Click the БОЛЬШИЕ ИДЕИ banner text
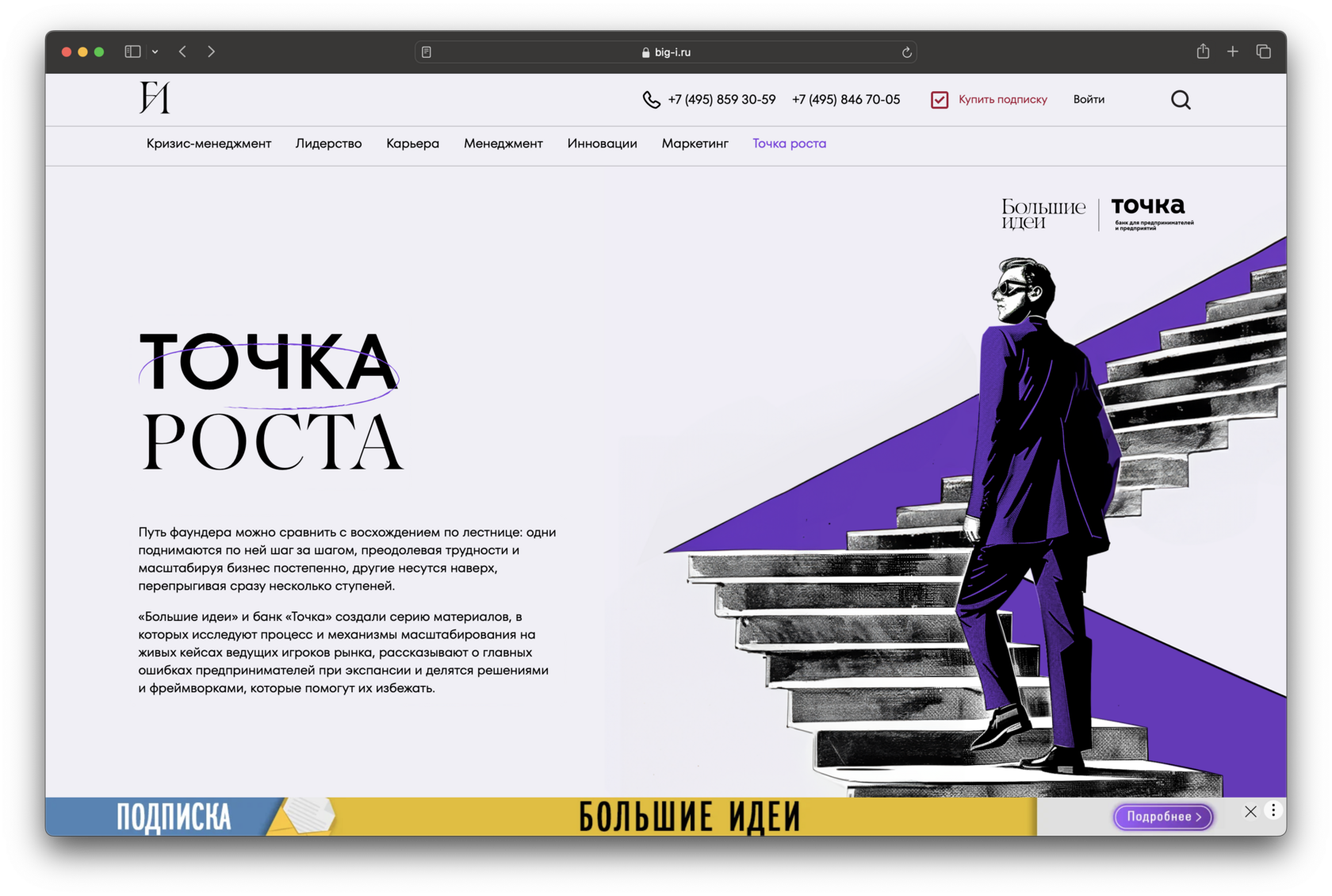 (689, 818)
